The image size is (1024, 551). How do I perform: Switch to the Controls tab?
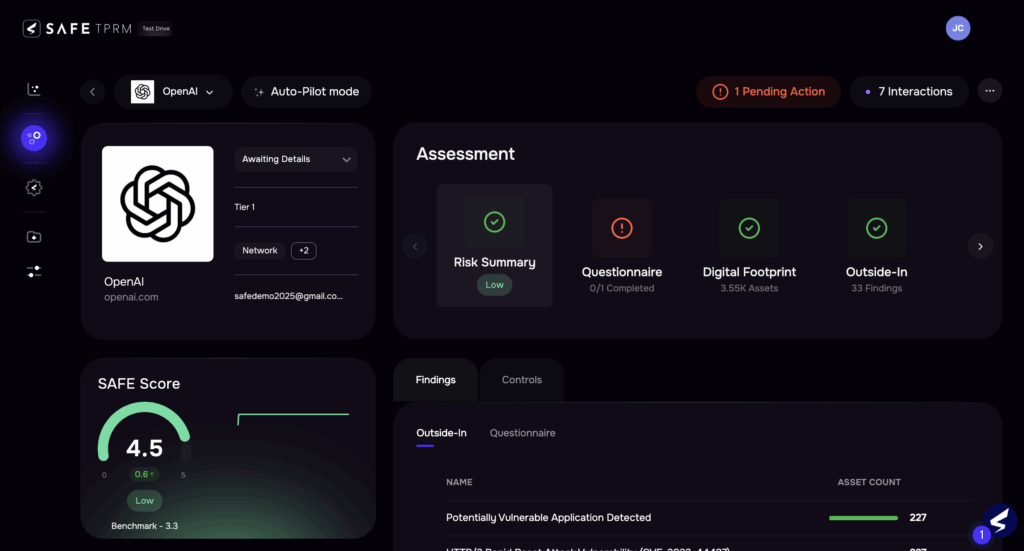tap(522, 380)
